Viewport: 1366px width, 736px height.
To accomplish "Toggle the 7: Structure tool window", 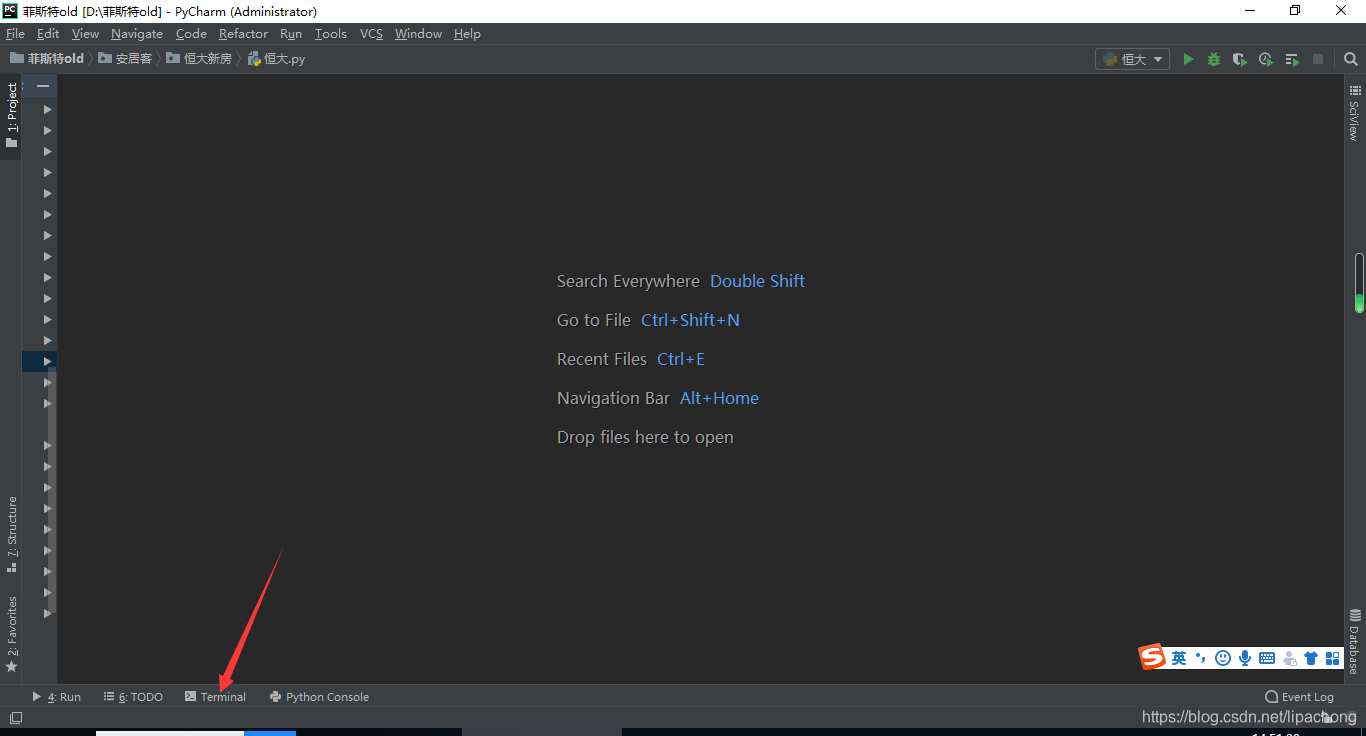I will tap(11, 534).
